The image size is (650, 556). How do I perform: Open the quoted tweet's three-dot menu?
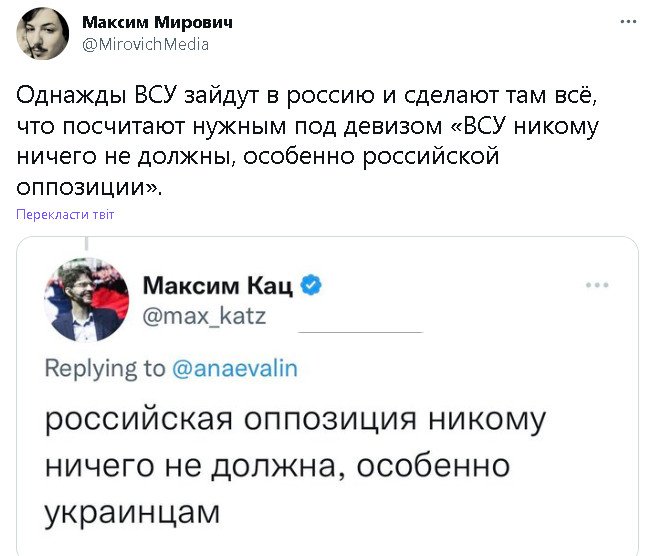pyautogui.click(x=597, y=285)
